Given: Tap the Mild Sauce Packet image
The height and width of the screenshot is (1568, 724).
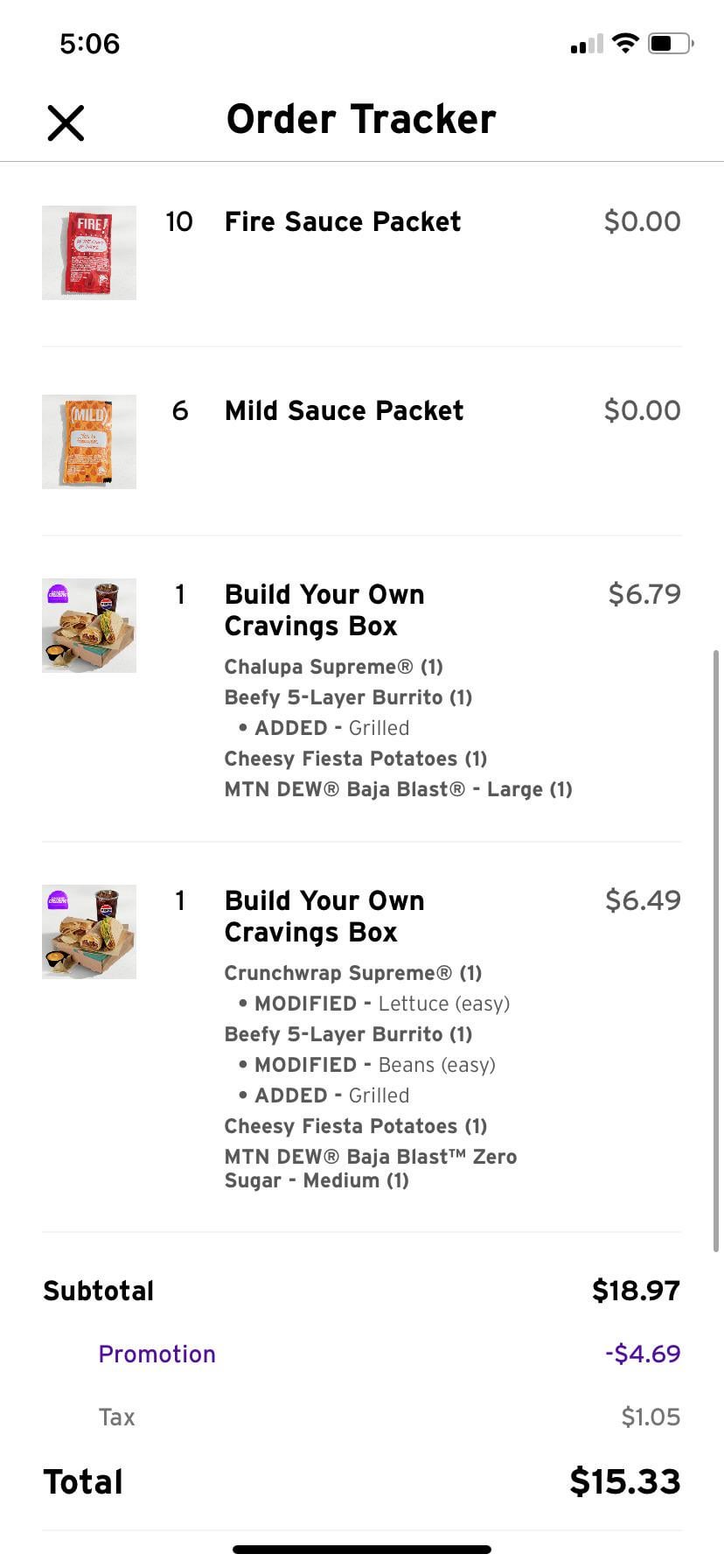Looking at the screenshot, I should tap(89, 442).
